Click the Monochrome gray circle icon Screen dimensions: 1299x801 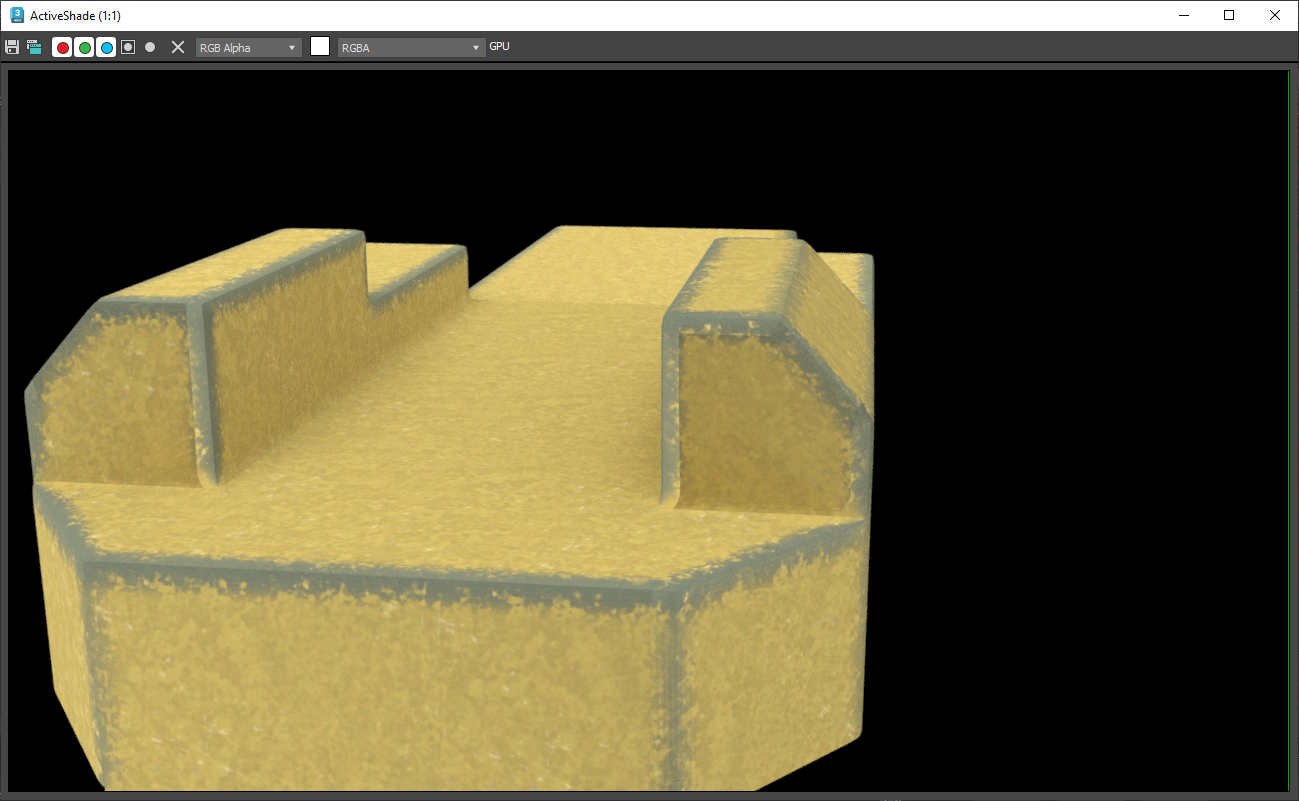point(150,47)
